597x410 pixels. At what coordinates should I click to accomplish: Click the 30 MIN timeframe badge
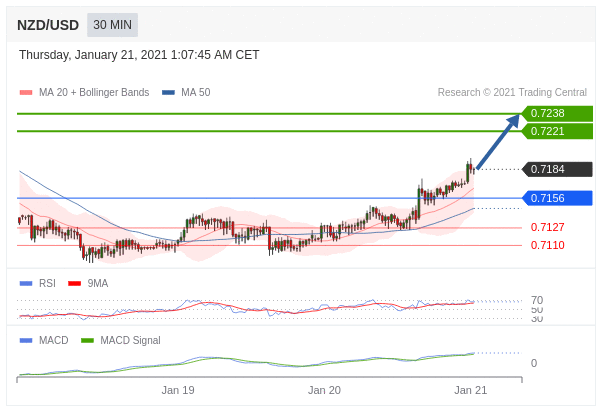[x=112, y=25]
